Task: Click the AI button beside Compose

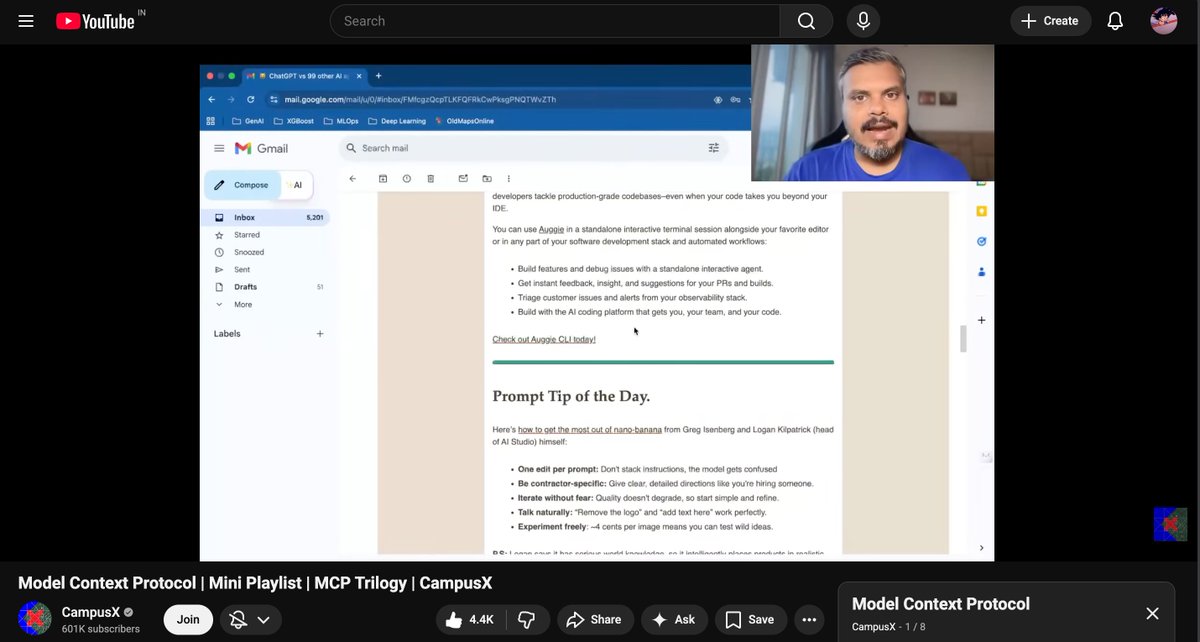Action: (x=296, y=185)
